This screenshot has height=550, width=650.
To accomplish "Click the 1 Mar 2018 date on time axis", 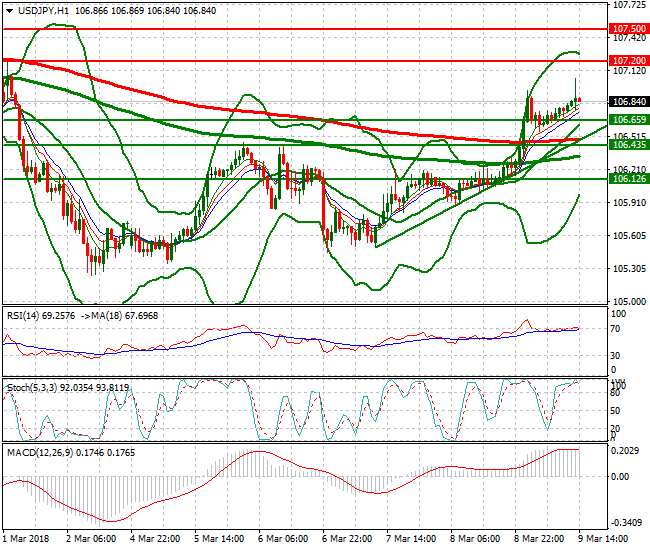I will 27,538.
